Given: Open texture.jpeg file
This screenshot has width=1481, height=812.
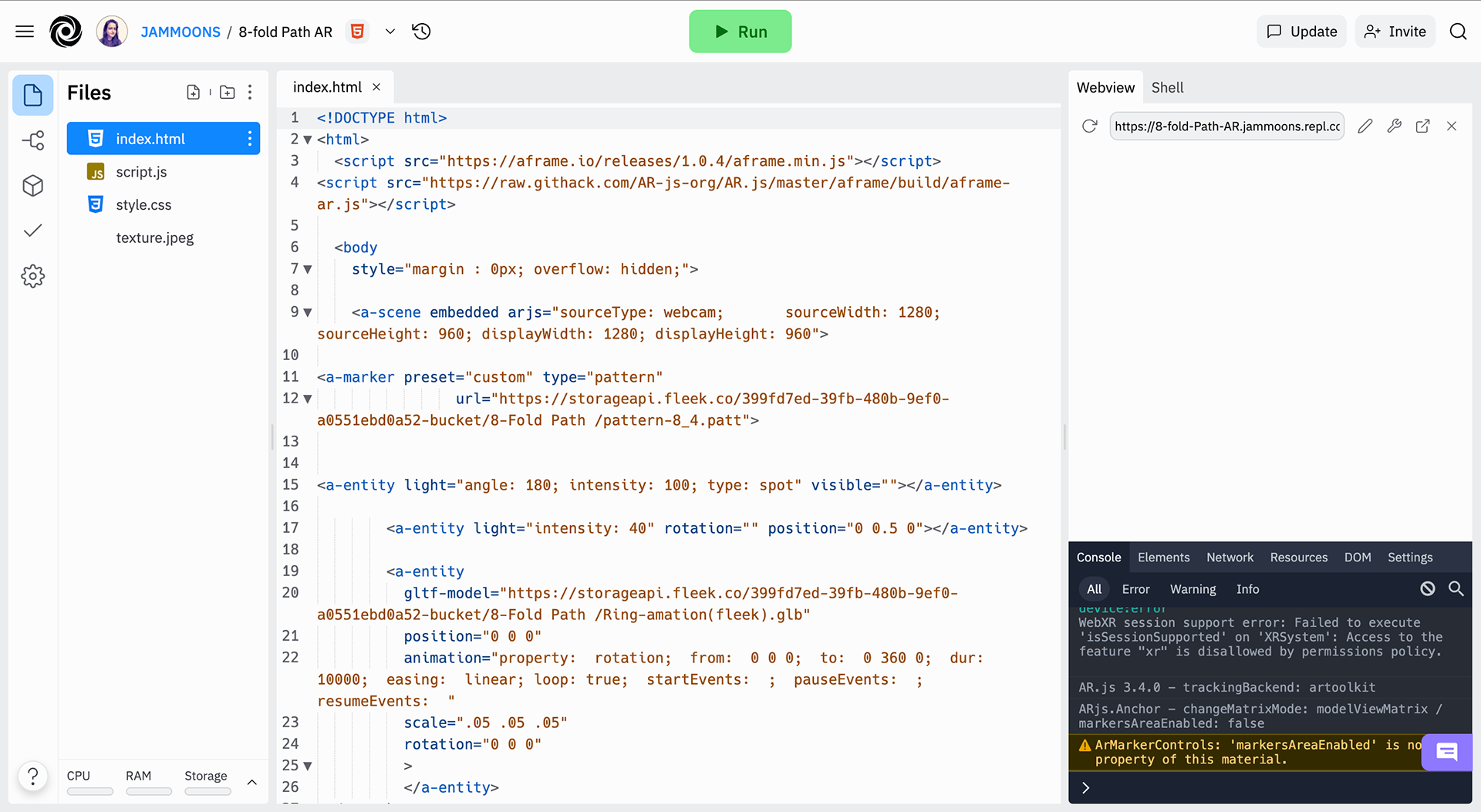Looking at the screenshot, I should (155, 238).
